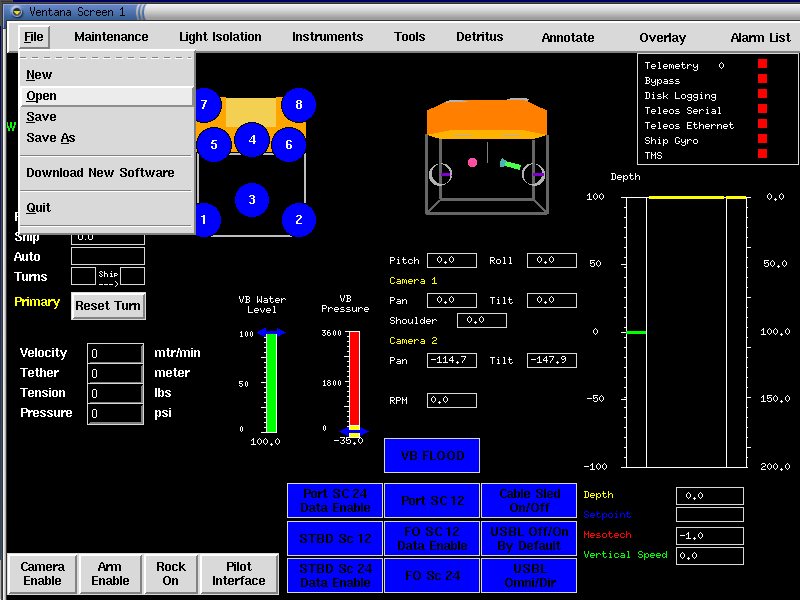Click the pink sphere in vehicle view
Viewport: 800px width, 600px height.
tap(472, 162)
